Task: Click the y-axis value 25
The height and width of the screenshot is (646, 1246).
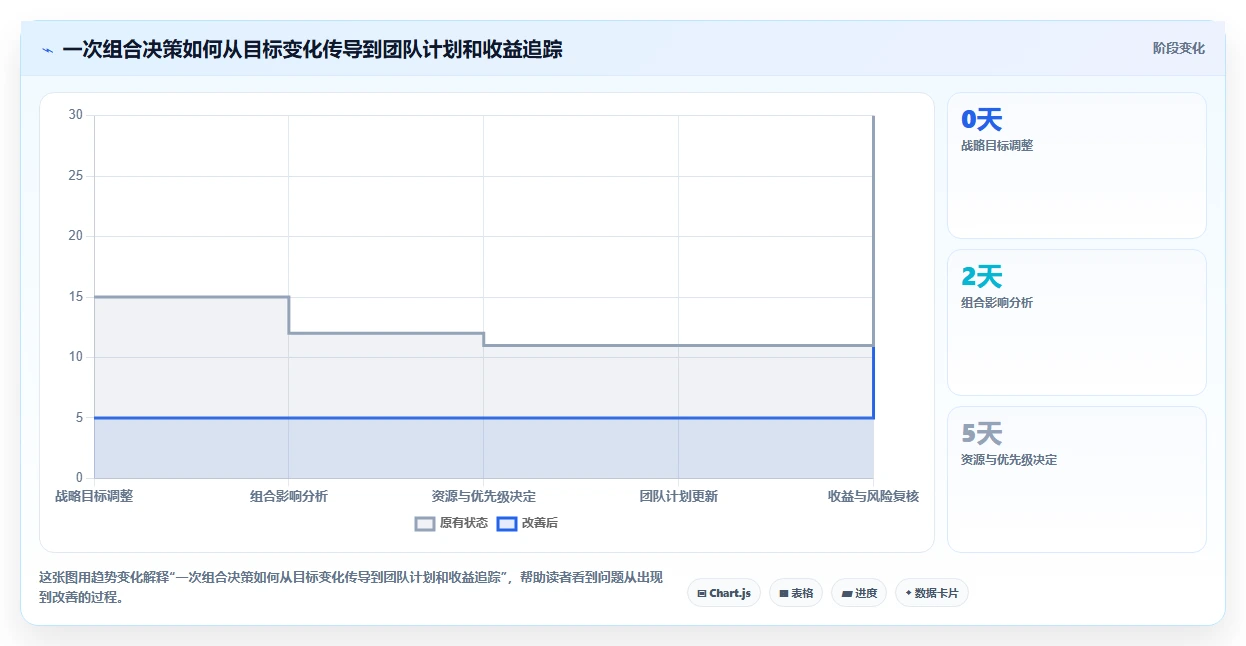Action: coord(76,176)
